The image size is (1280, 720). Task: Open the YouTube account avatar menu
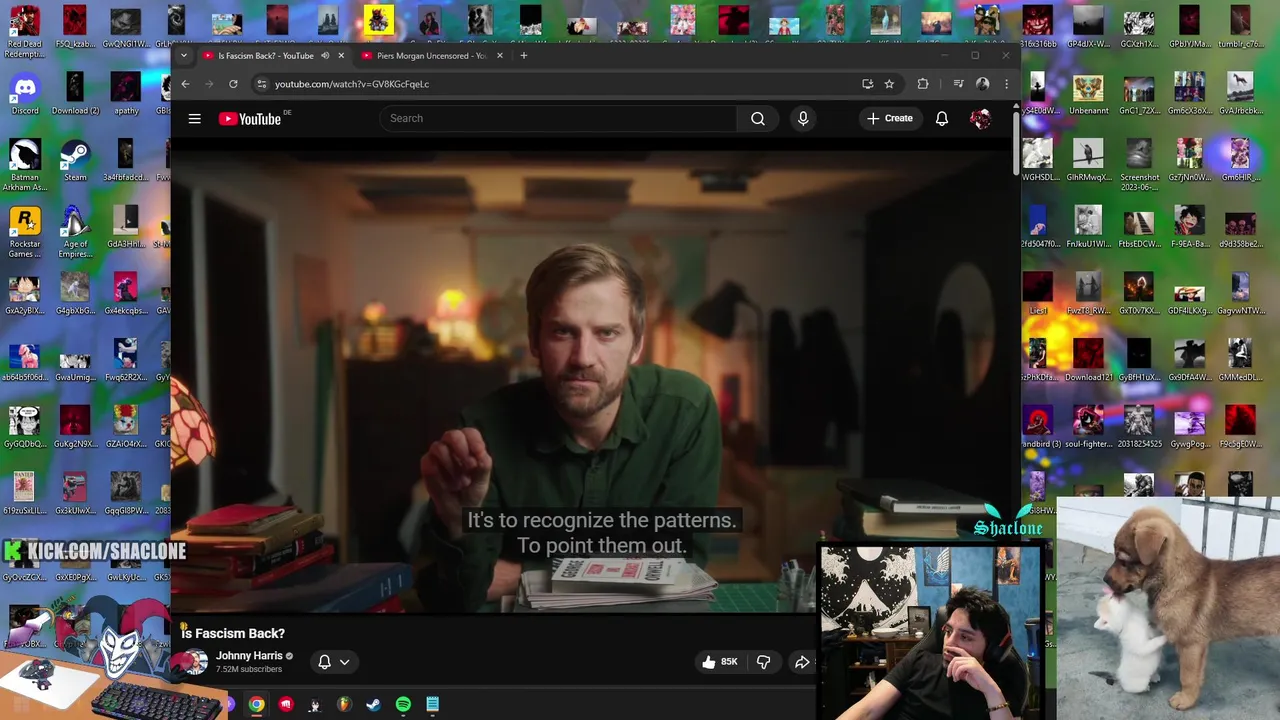point(981,118)
